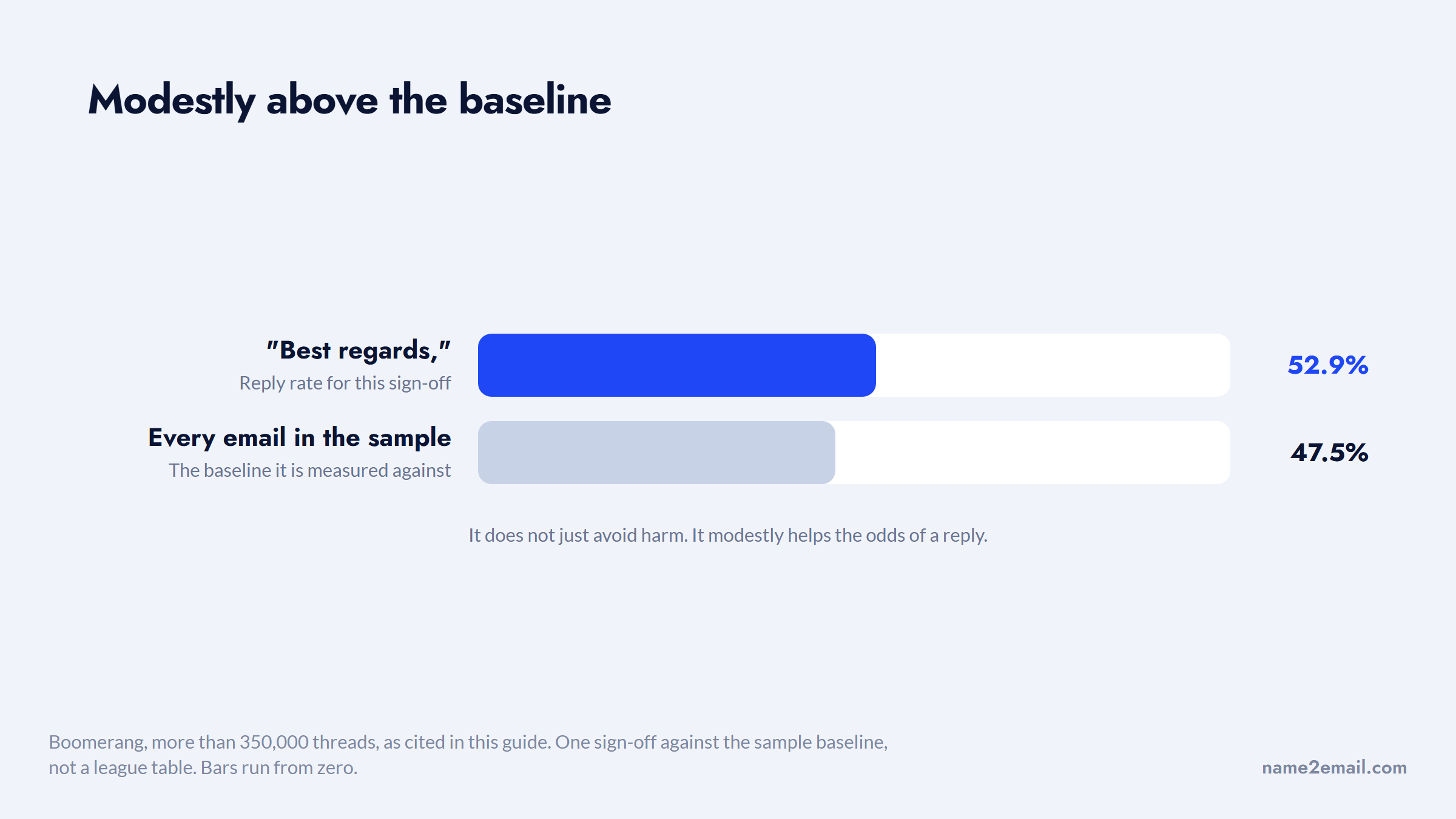The image size is (1456, 819).
Task: Click the 52.9% value
Action: coord(1328,365)
